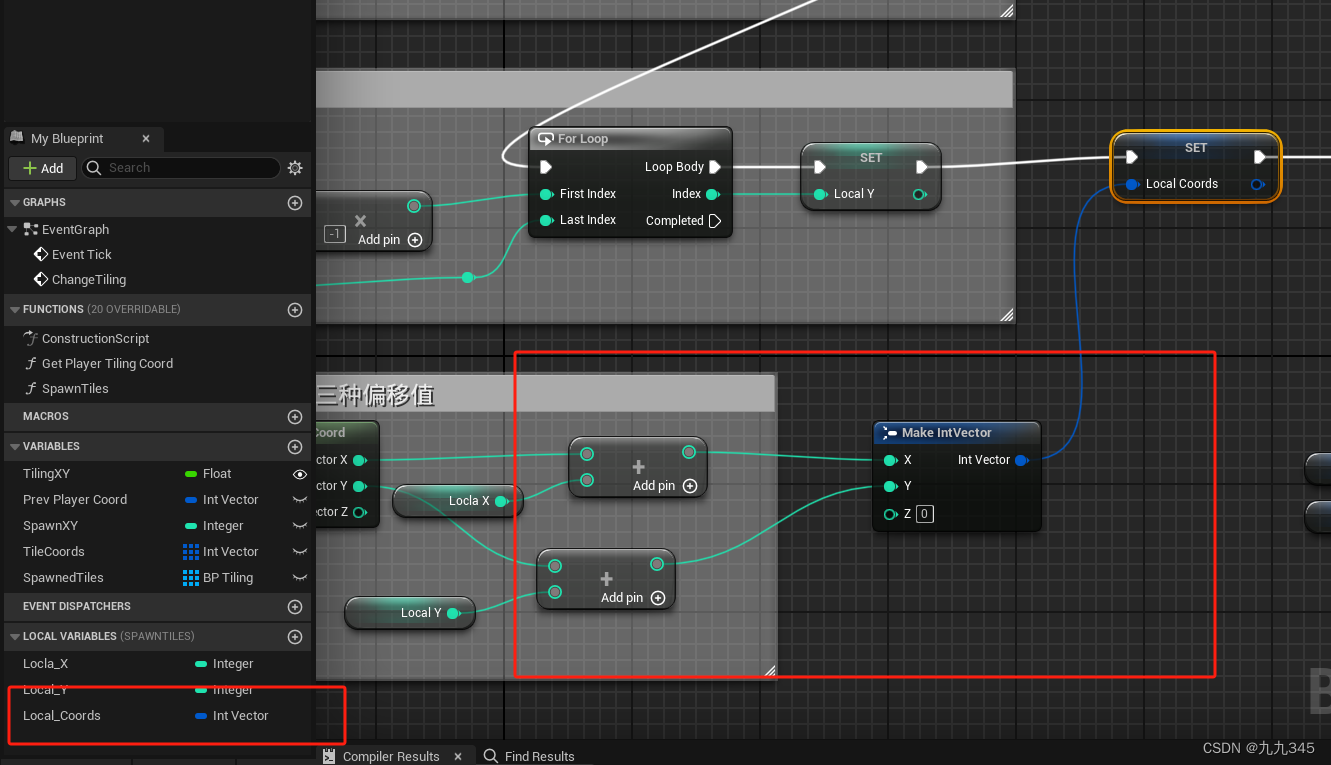The height and width of the screenshot is (765, 1331).
Task: Open ConstructionScript function
Action: pos(95,338)
